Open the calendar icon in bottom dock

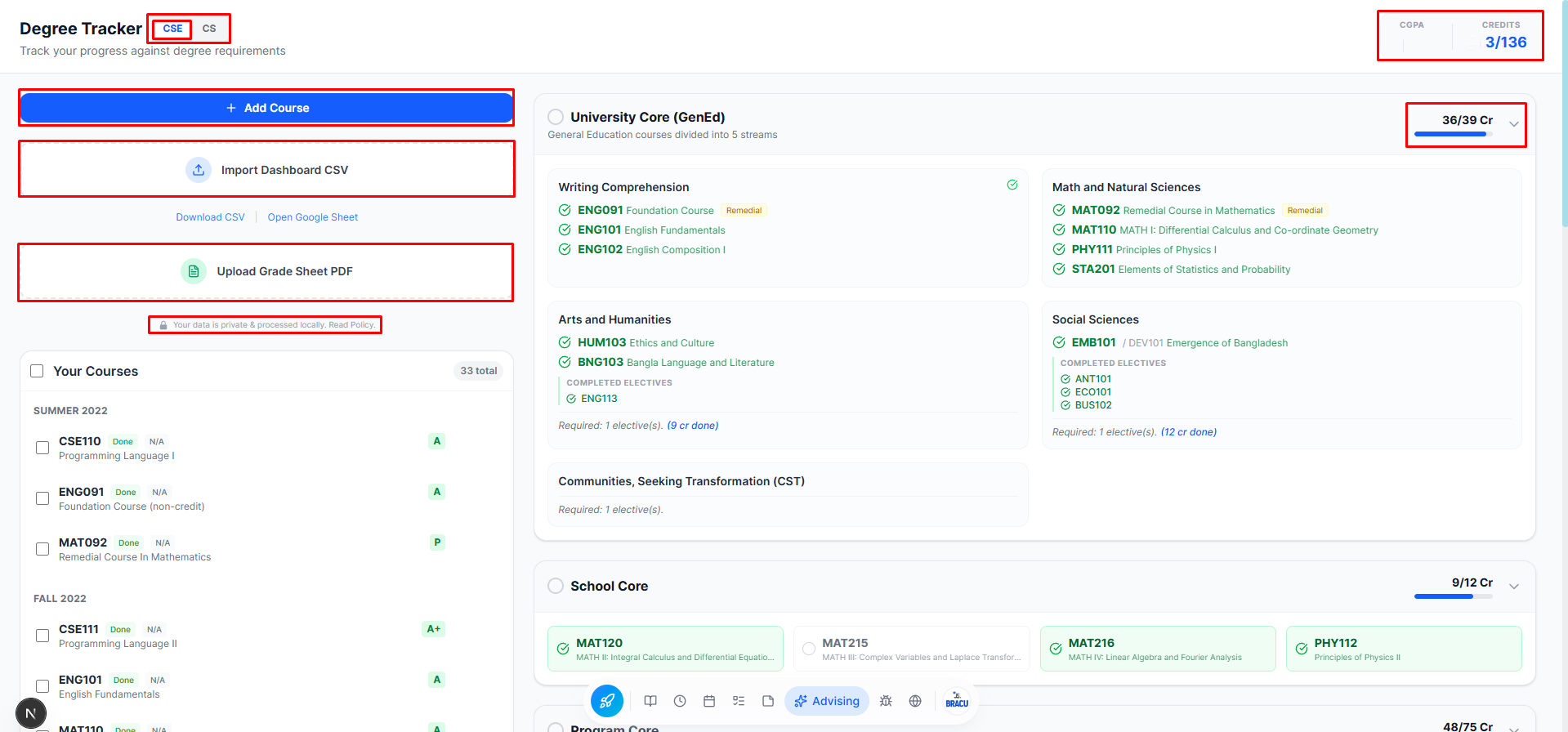709,701
